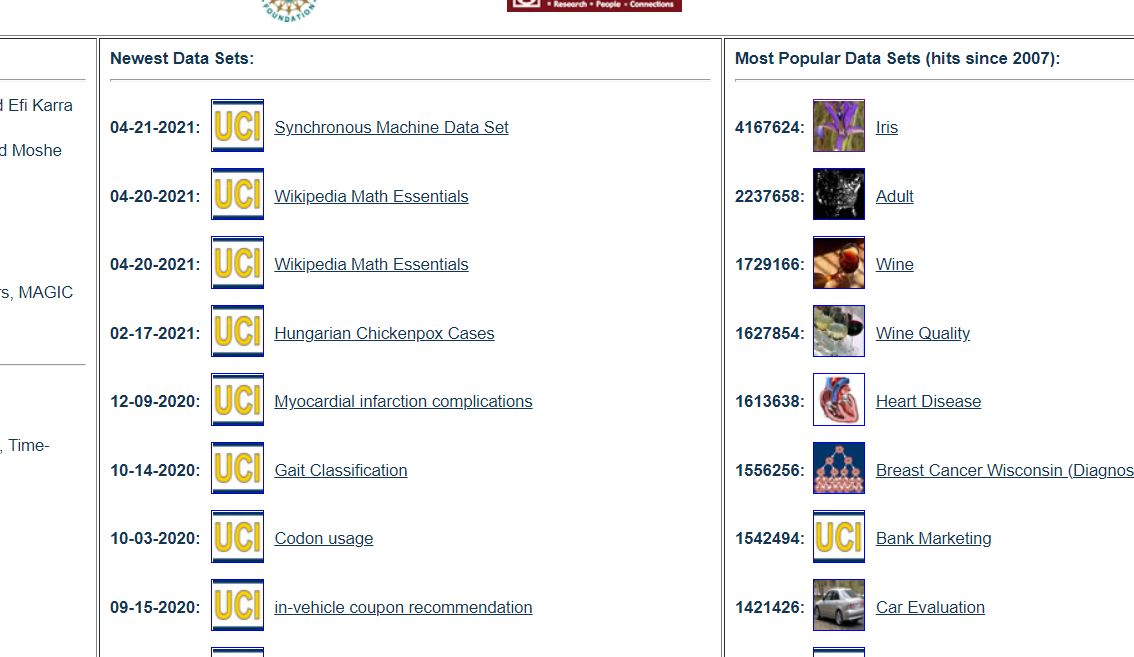Open the Bank Marketing link
This screenshot has height=657, width=1134.
[934, 538]
